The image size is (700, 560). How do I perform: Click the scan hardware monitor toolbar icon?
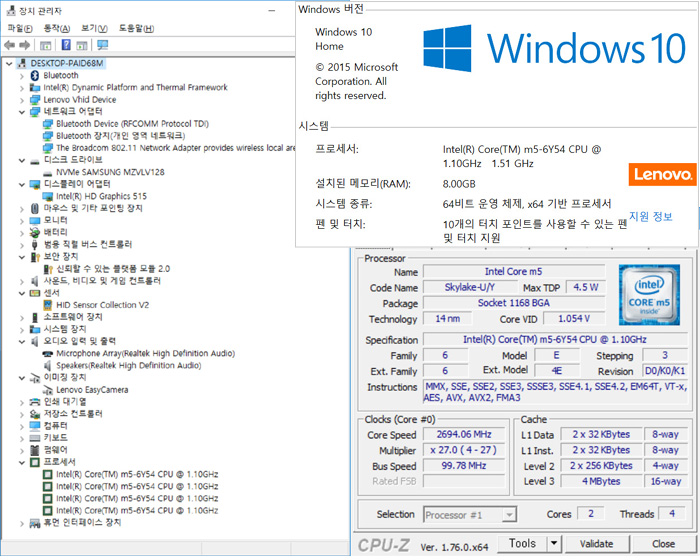tap(103, 45)
